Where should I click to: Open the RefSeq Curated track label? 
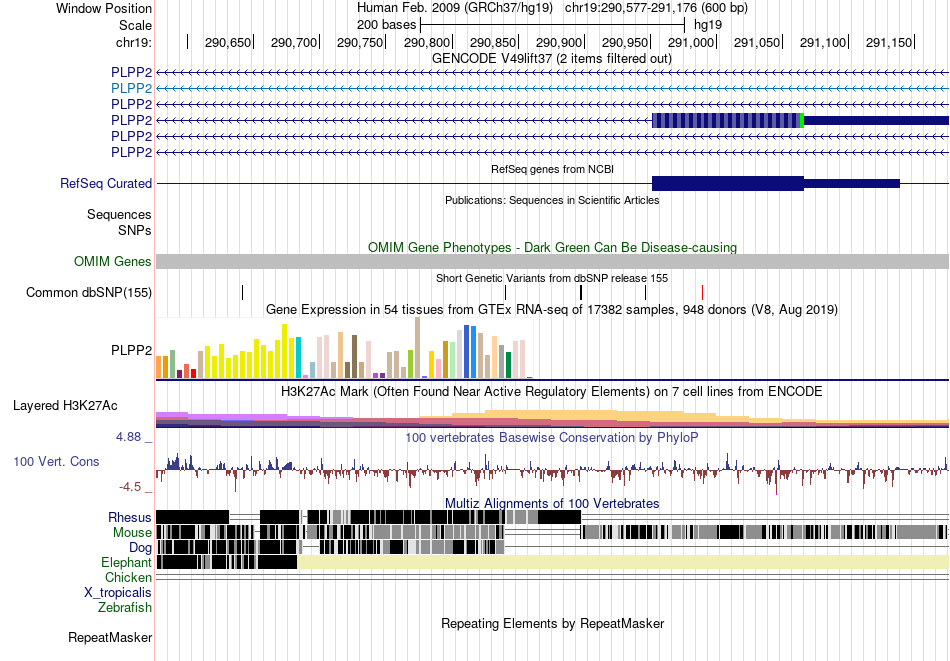(x=106, y=184)
